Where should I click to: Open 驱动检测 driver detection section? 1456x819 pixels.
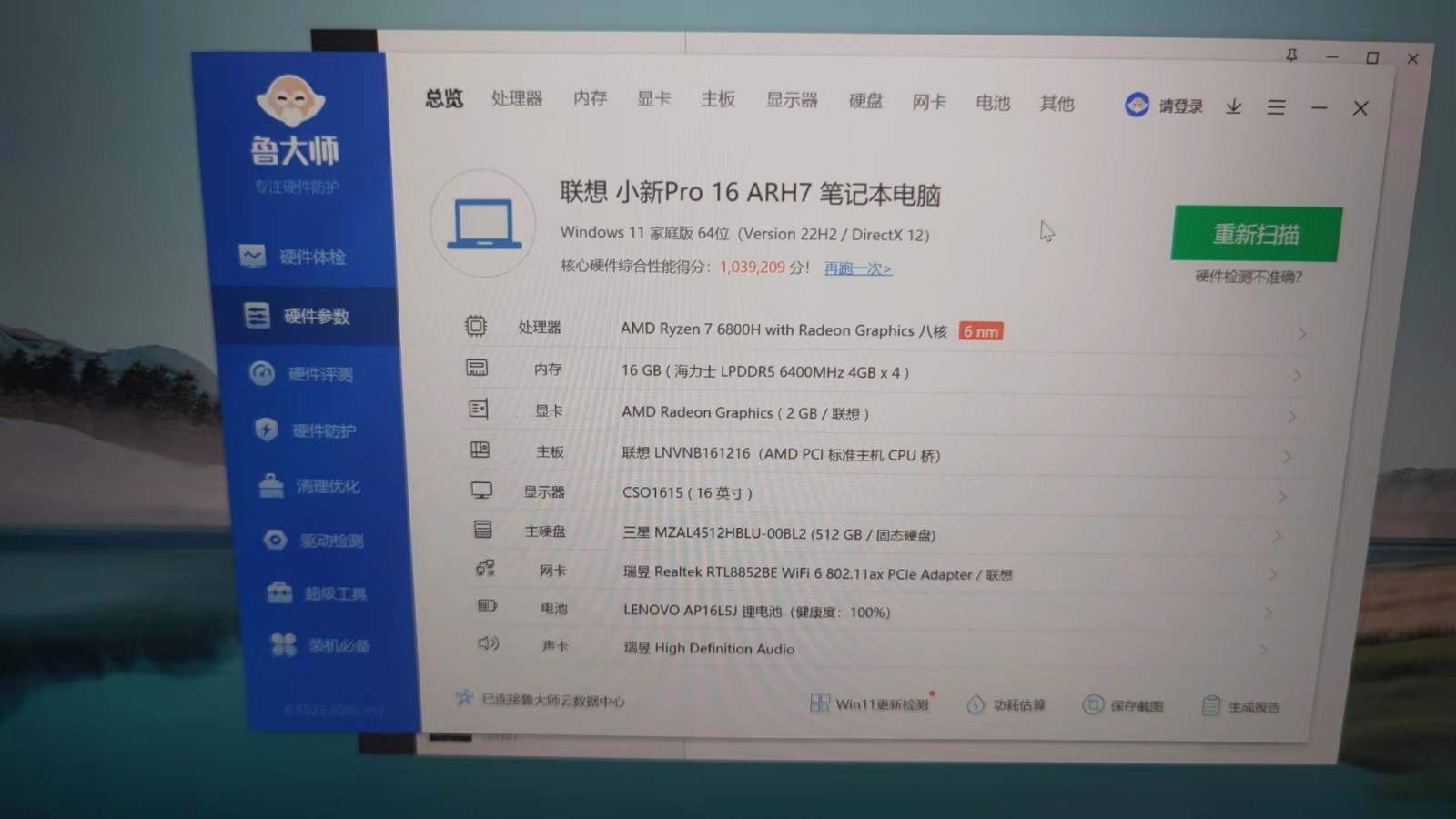click(x=313, y=540)
